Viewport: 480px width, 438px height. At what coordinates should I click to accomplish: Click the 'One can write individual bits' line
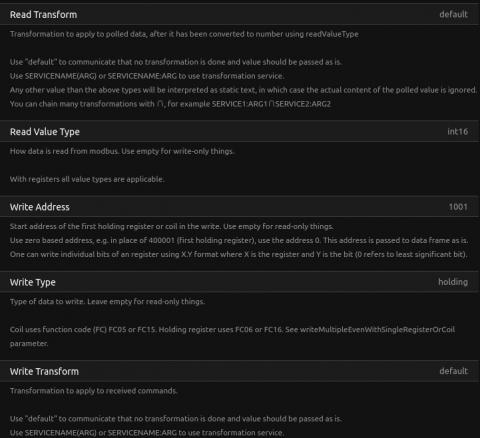coord(238,254)
